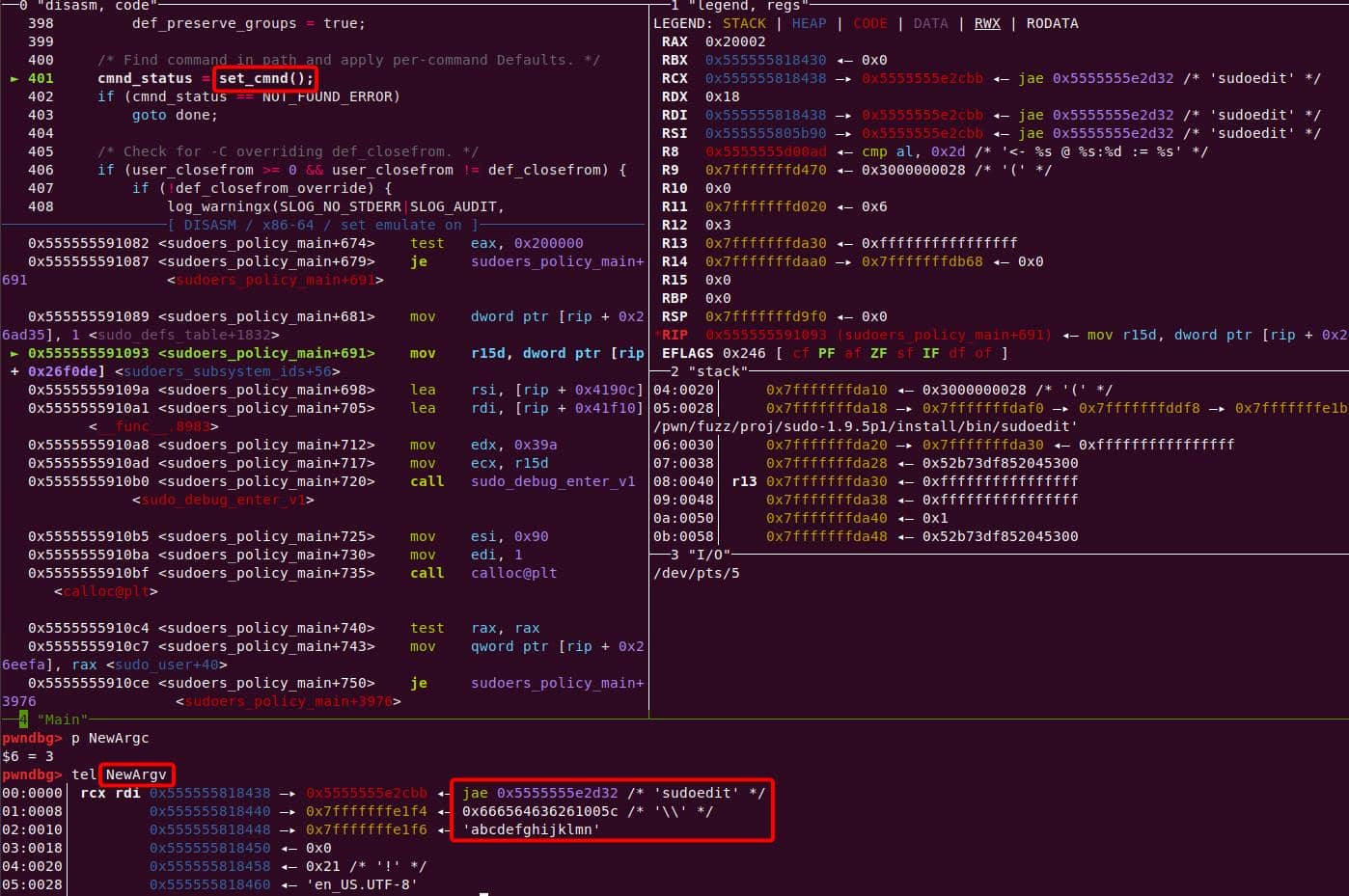
Task: Click source line 398 'def_preserve_groups = true;'
Action: pyautogui.click(x=248, y=23)
